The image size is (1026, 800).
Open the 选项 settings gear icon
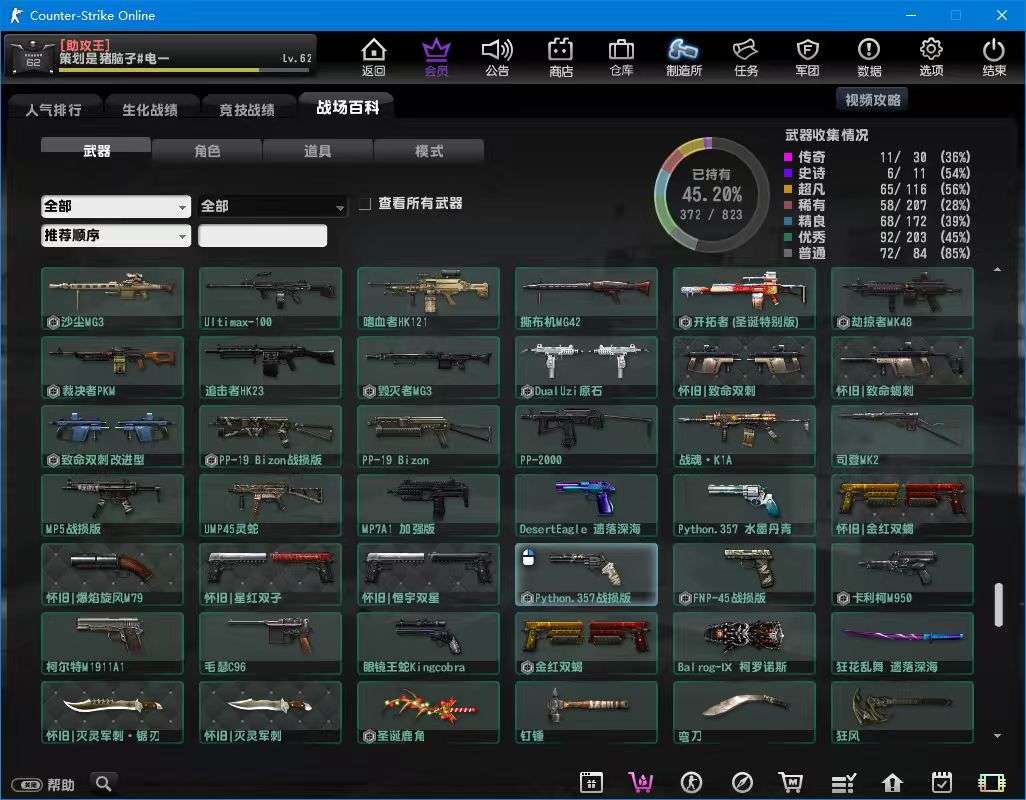(931, 57)
